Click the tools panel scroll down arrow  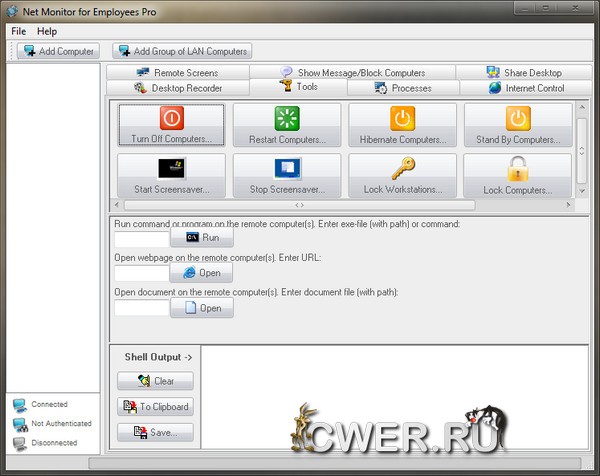[582, 191]
